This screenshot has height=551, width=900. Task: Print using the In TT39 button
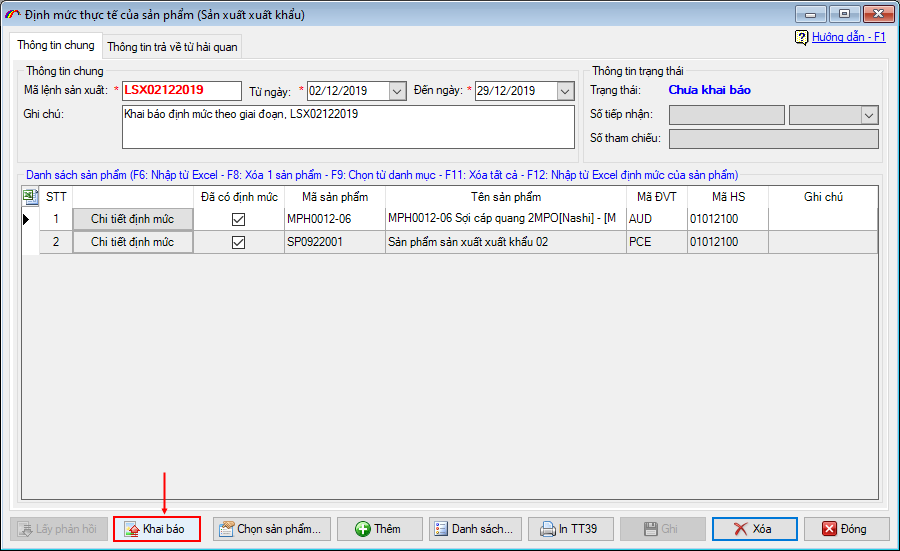[x=571, y=529]
